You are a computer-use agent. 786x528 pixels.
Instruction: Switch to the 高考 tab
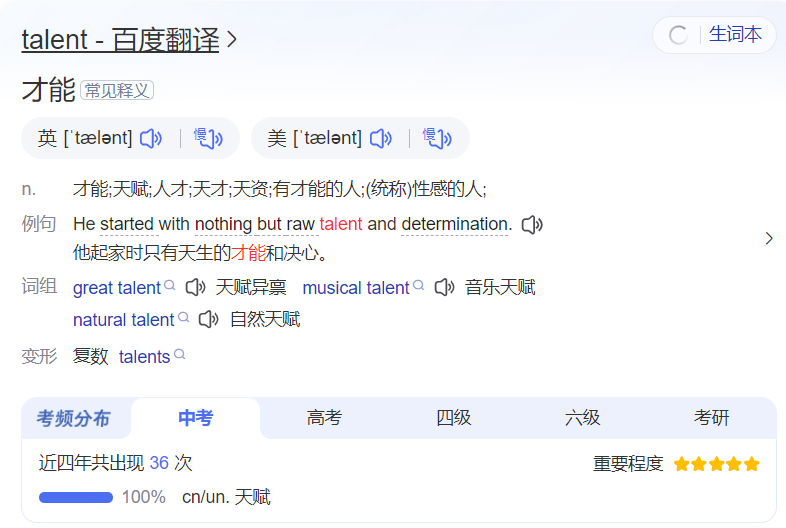(324, 418)
